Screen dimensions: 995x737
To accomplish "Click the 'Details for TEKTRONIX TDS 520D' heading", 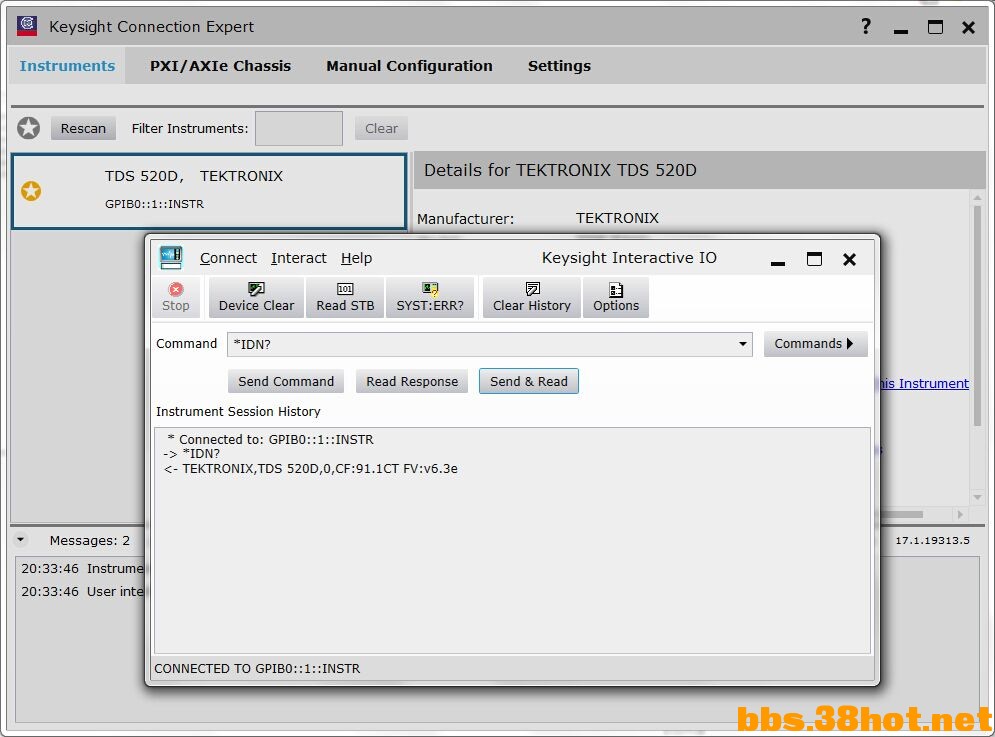I will [x=560, y=170].
